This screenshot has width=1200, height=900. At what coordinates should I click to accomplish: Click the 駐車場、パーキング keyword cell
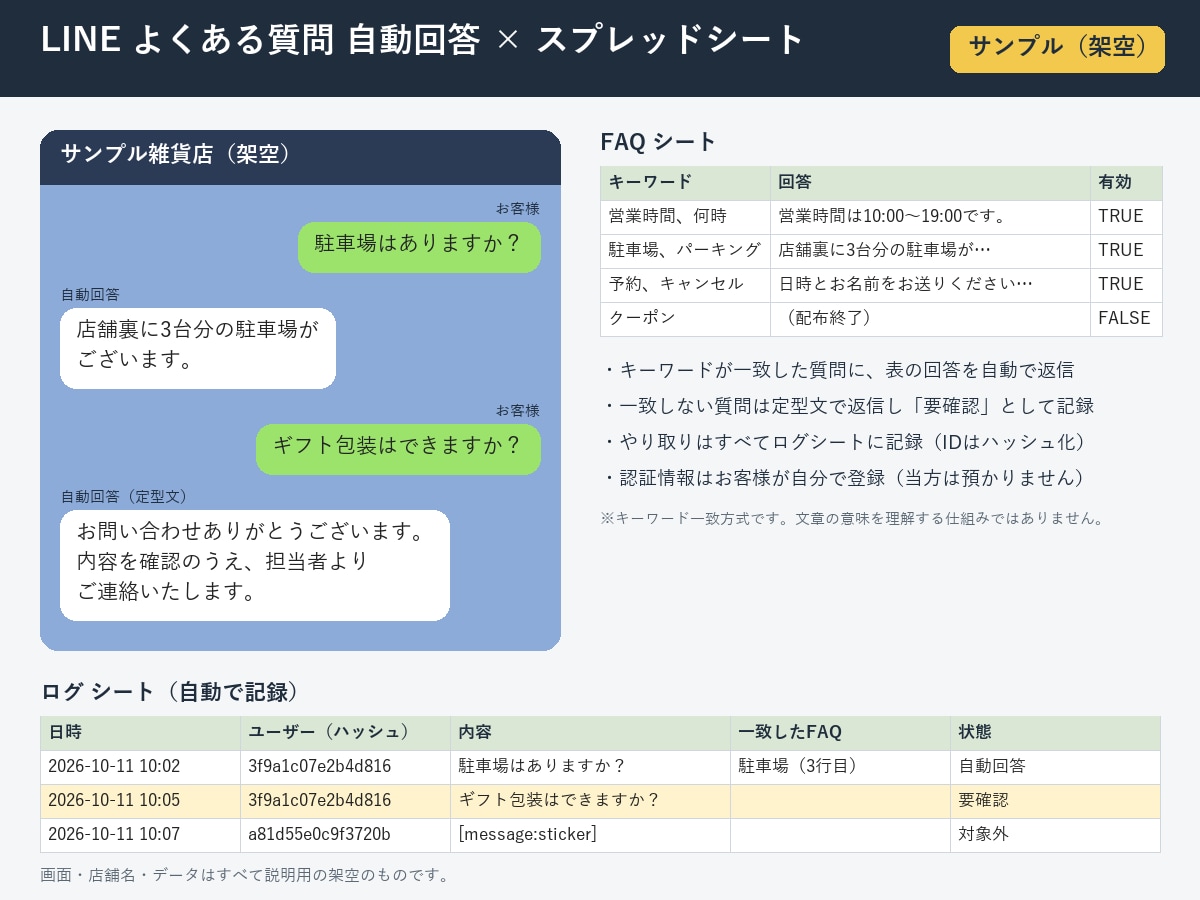pos(685,251)
